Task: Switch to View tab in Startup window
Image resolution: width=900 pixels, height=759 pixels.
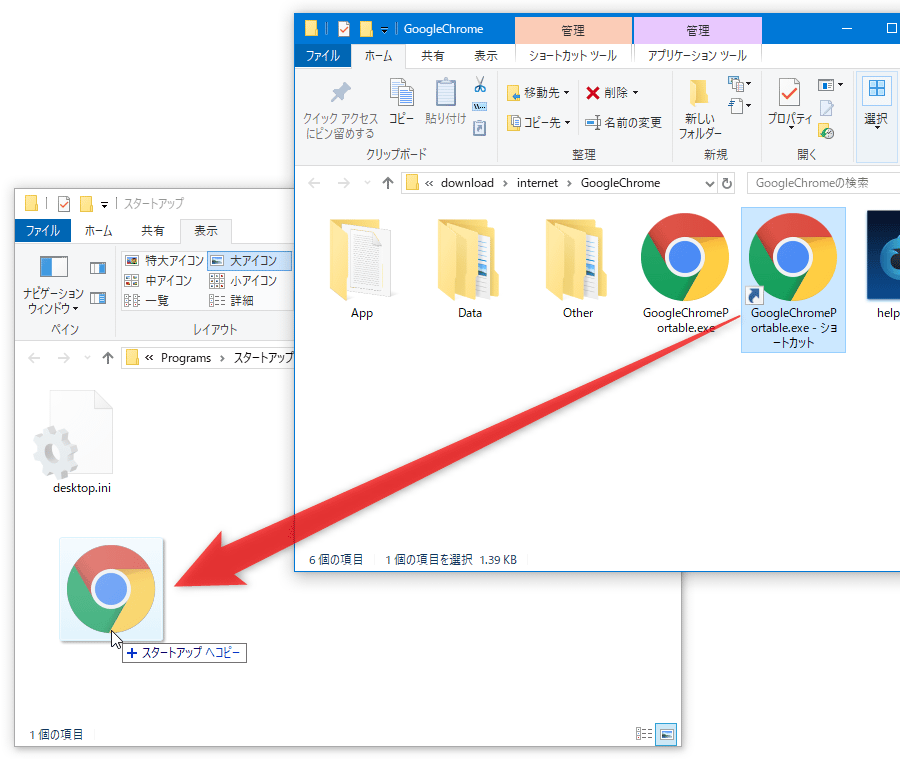Action: coord(205,231)
